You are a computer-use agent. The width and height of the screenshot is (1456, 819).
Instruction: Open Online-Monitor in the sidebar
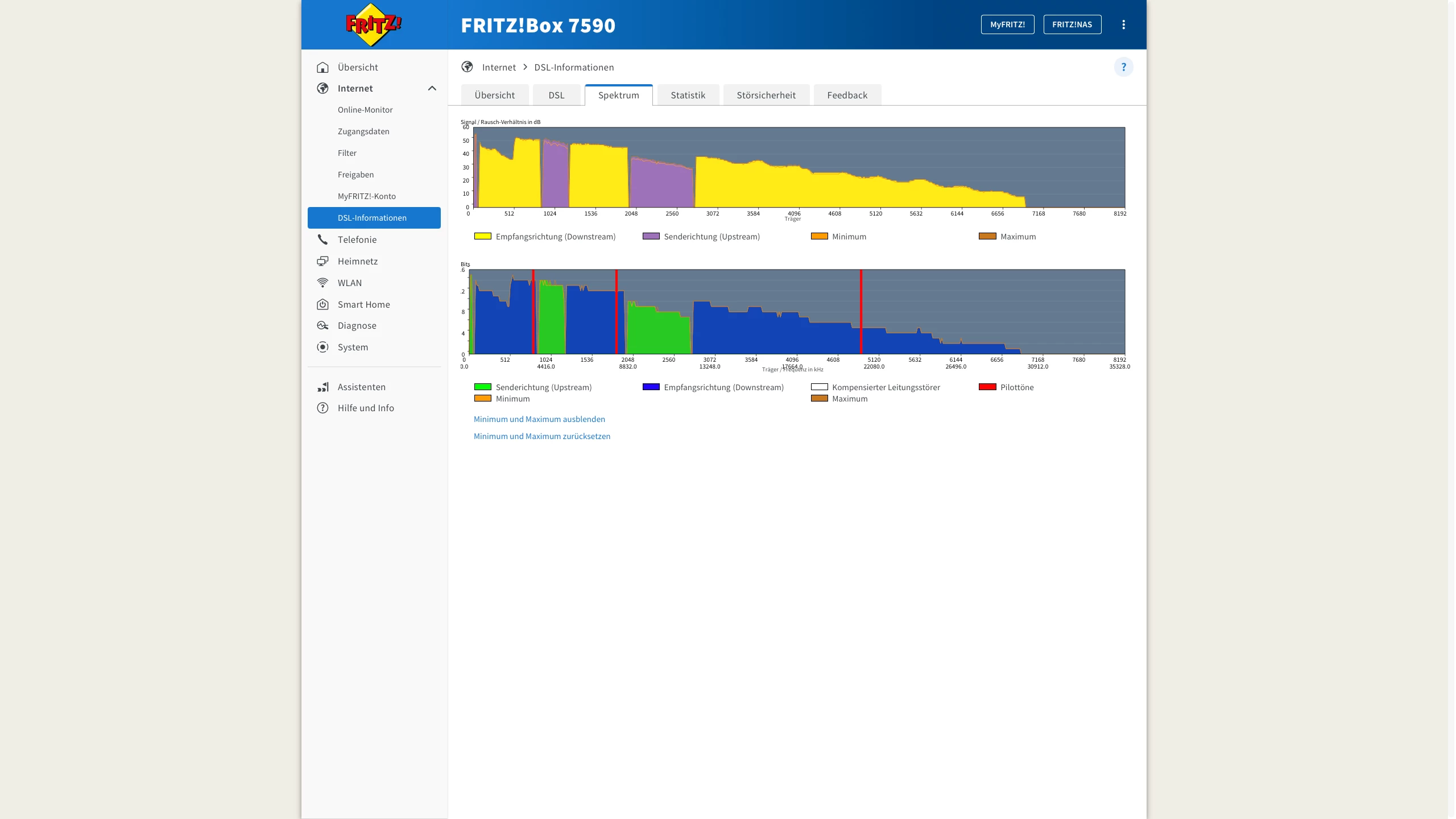click(x=365, y=110)
